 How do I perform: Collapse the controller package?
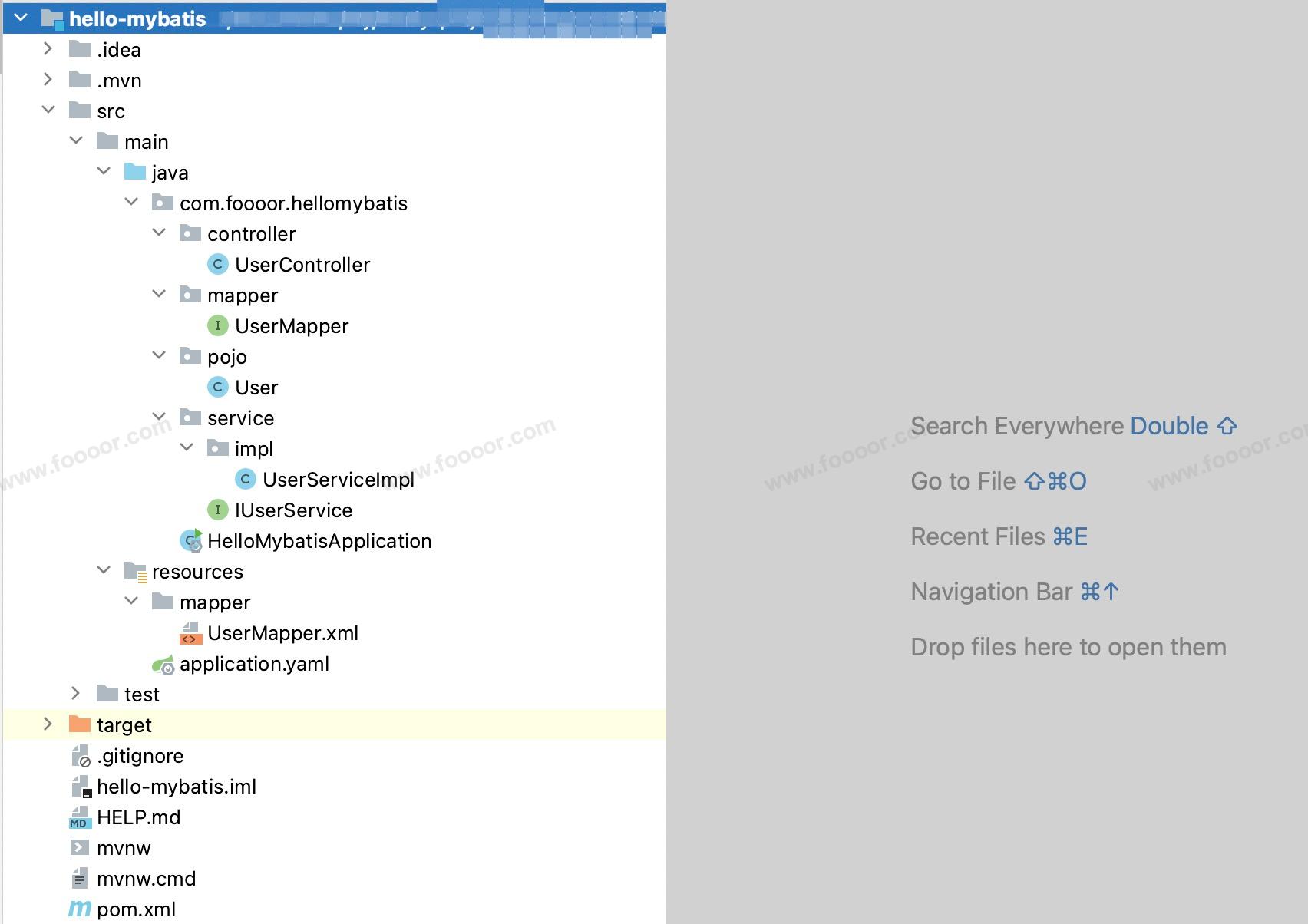[x=159, y=233]
